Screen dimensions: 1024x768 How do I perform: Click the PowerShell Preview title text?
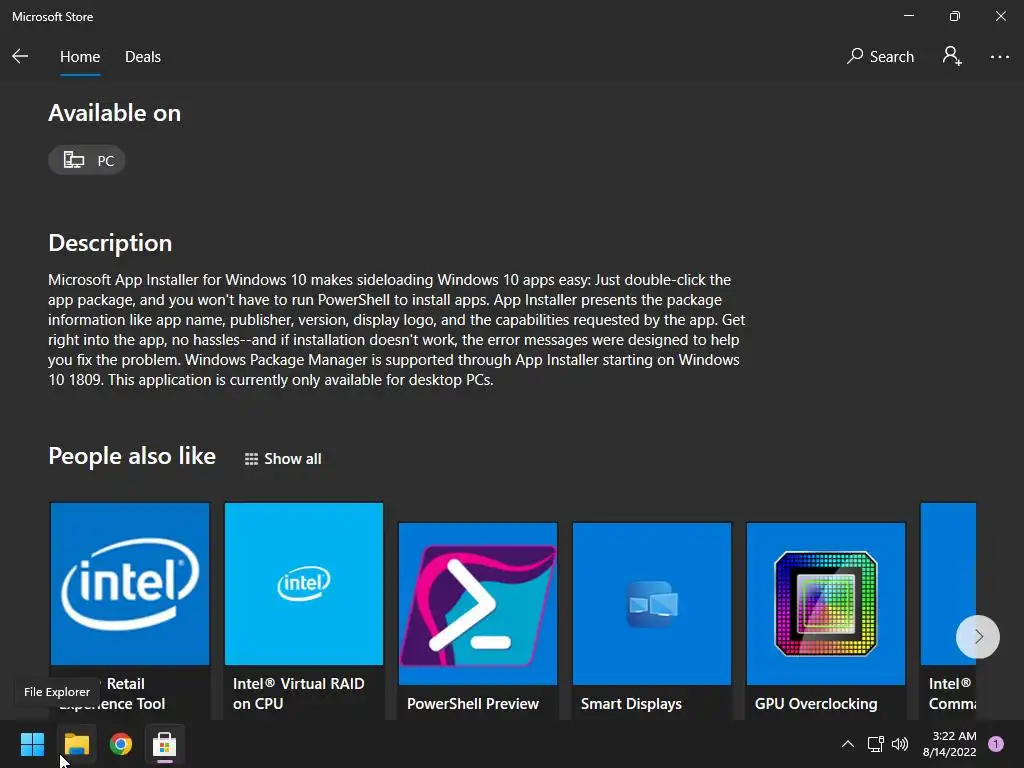tap(473, 704)
